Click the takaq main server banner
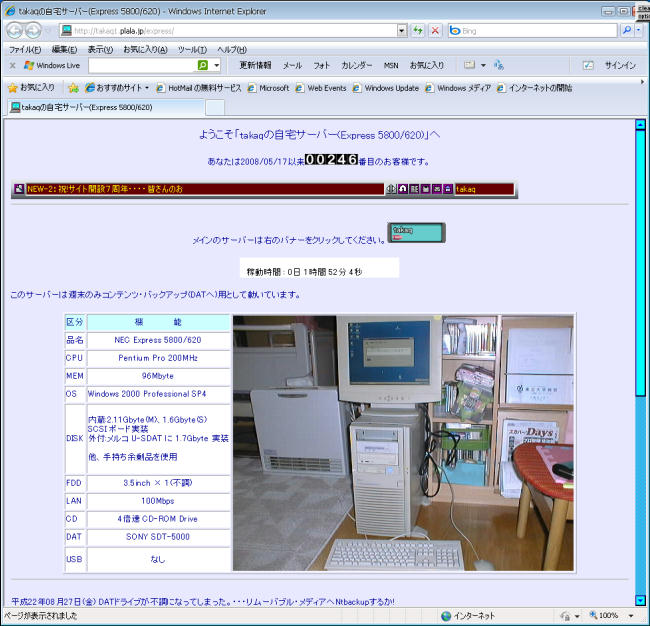Screen dimensions: 650x626 [417, 233]
